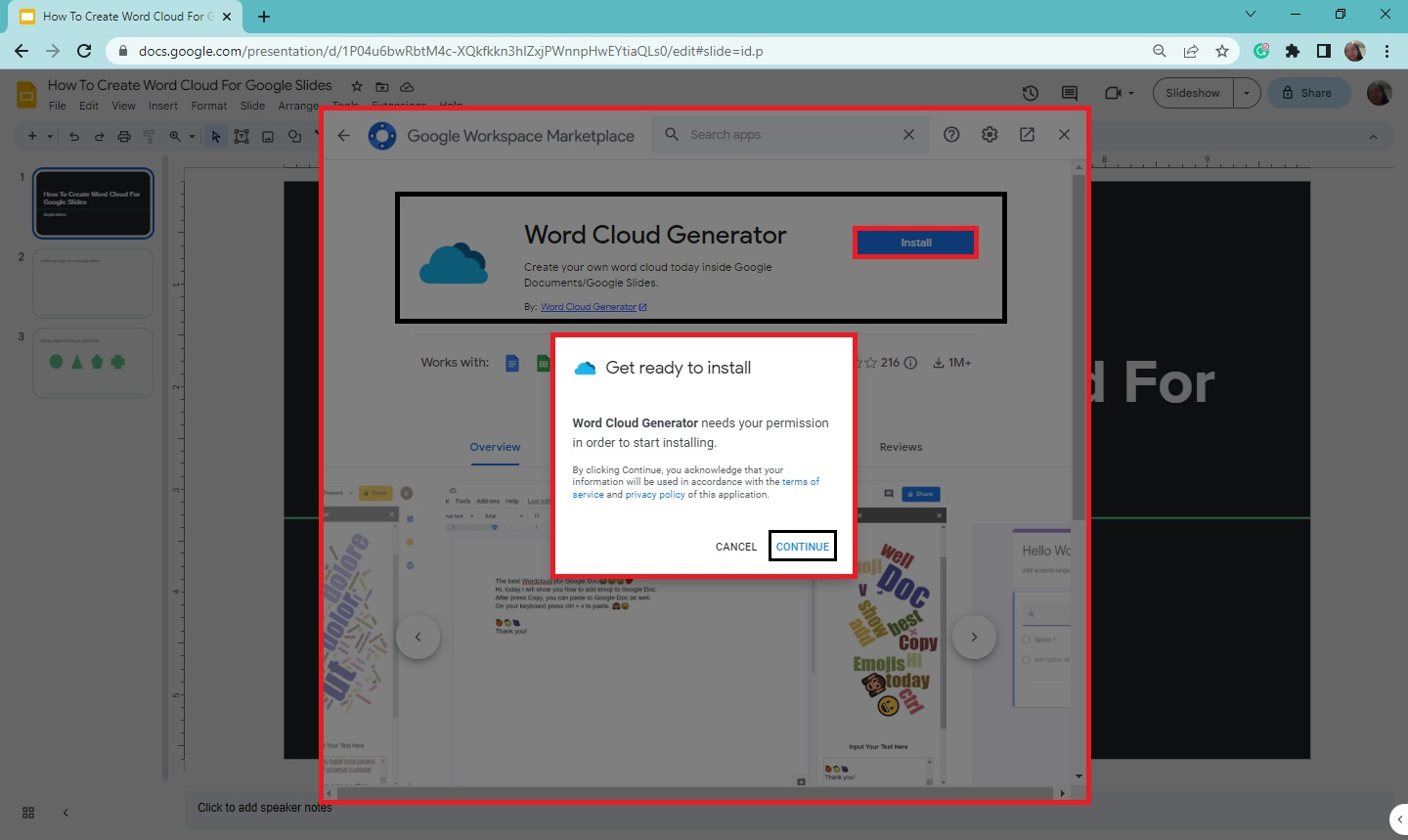Undo the last action

(x=74, y=136)
